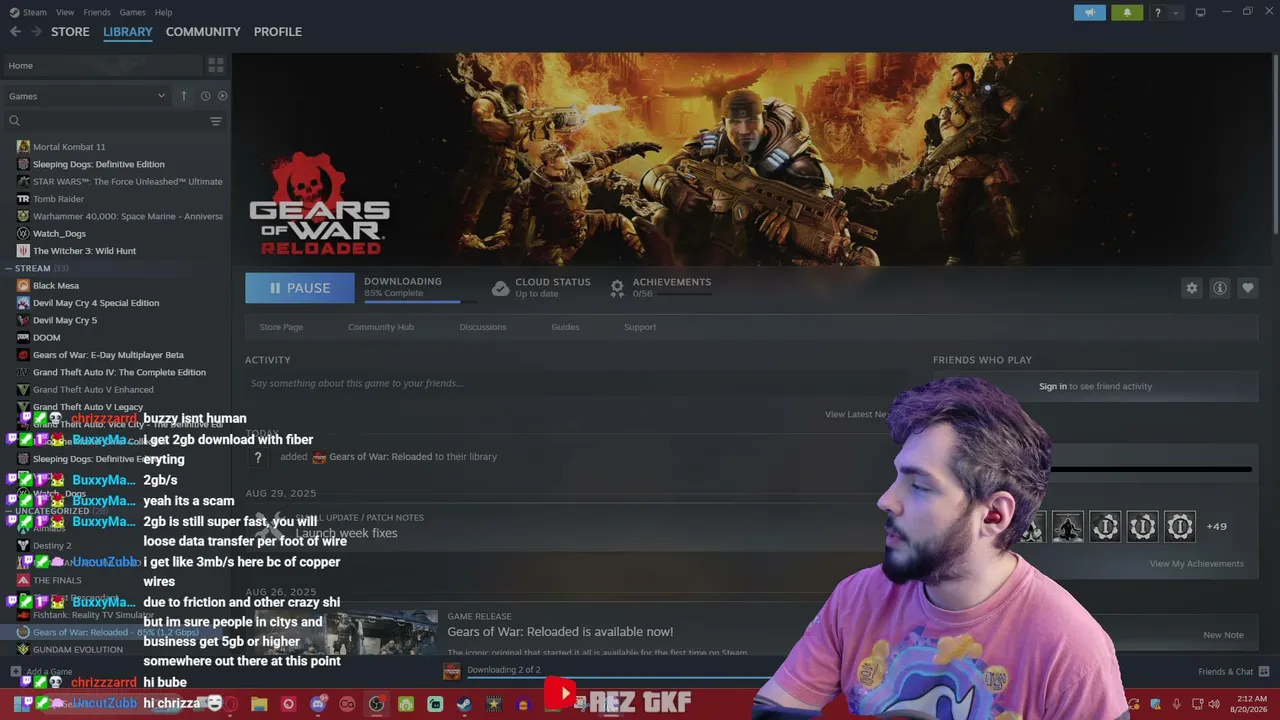
Task: Open Downloading 2 of 2 downloads manager
Action: 504,670
